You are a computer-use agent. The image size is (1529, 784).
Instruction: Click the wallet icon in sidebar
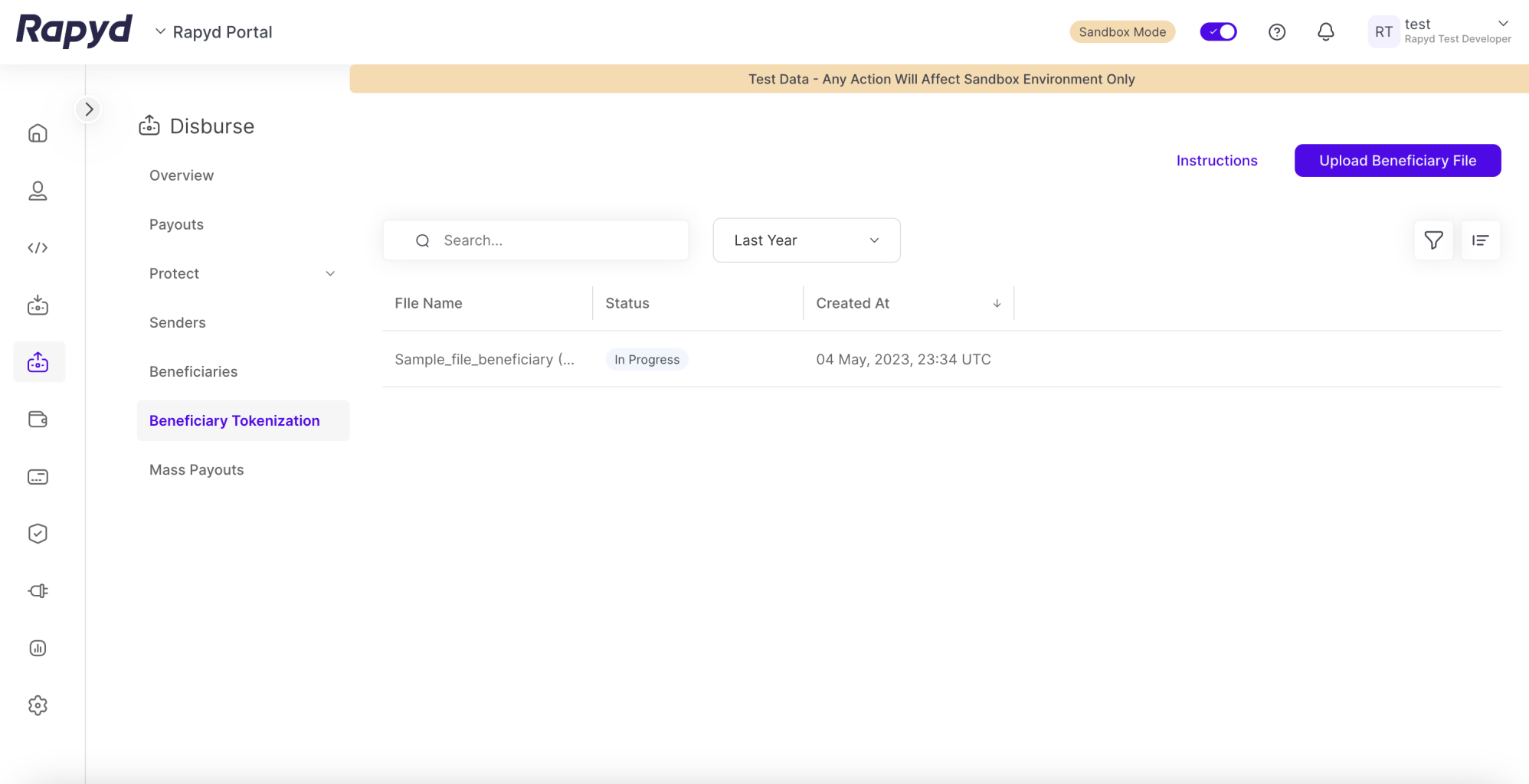[38, 419]
